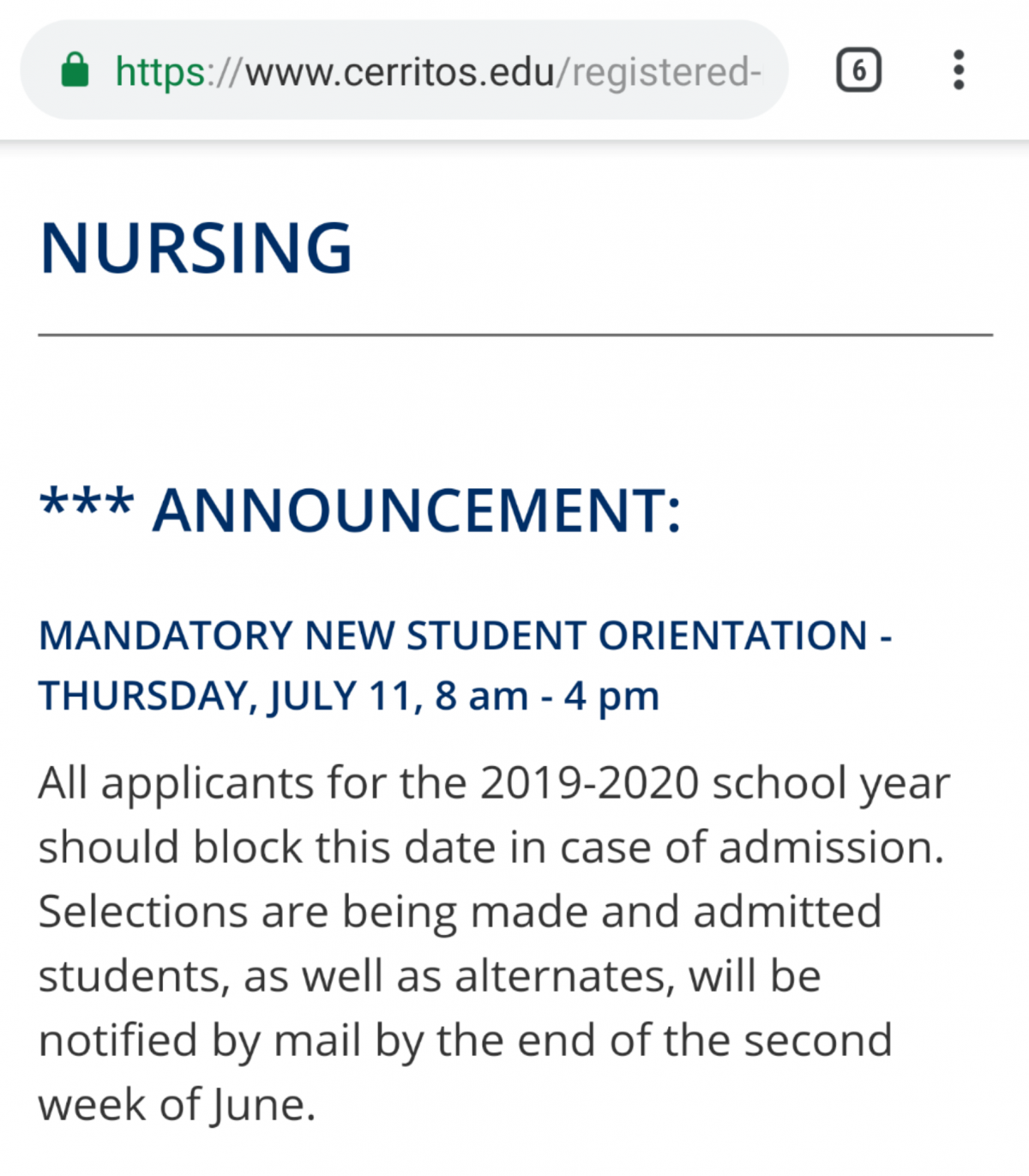Click the horizontal divider under NURSING
This screenshot has height=1176, width=1029.
click(515, 335)
